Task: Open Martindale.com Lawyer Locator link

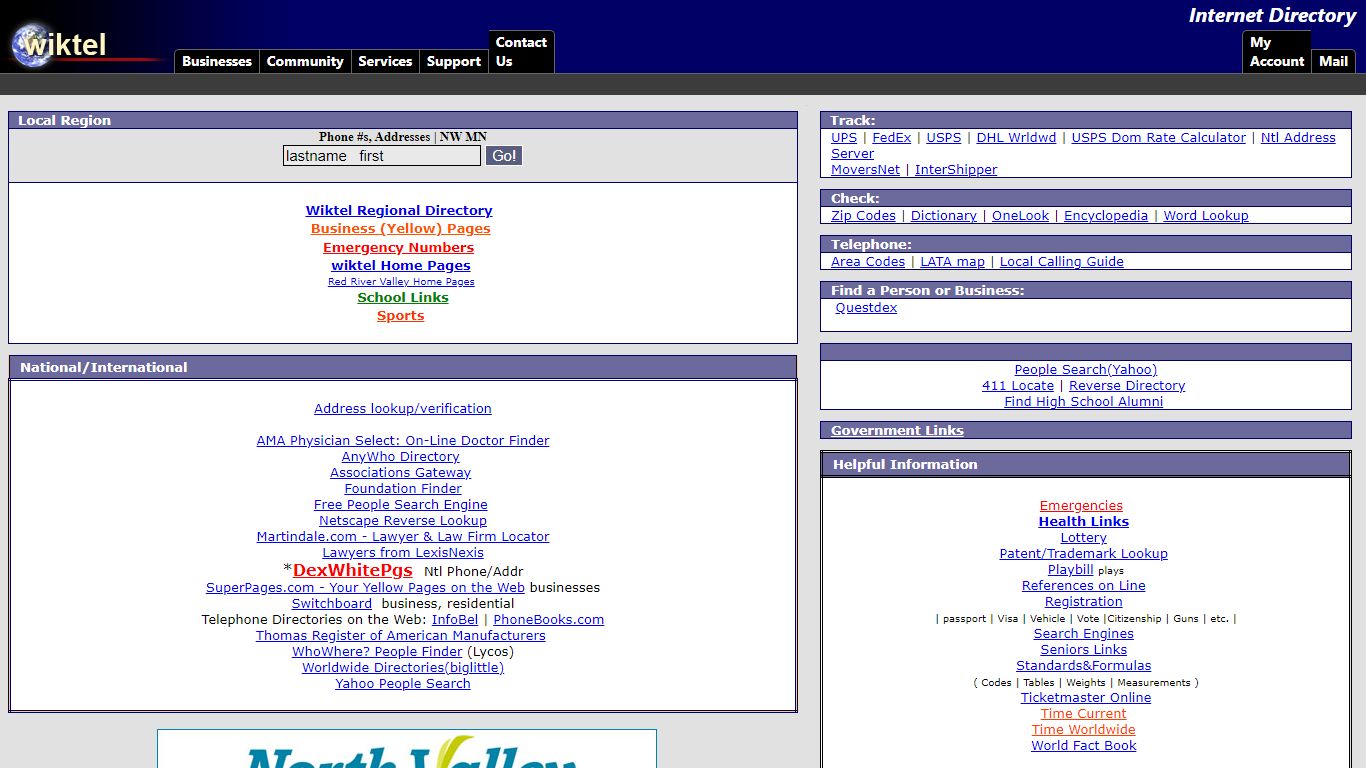Action: click(403, 537)
